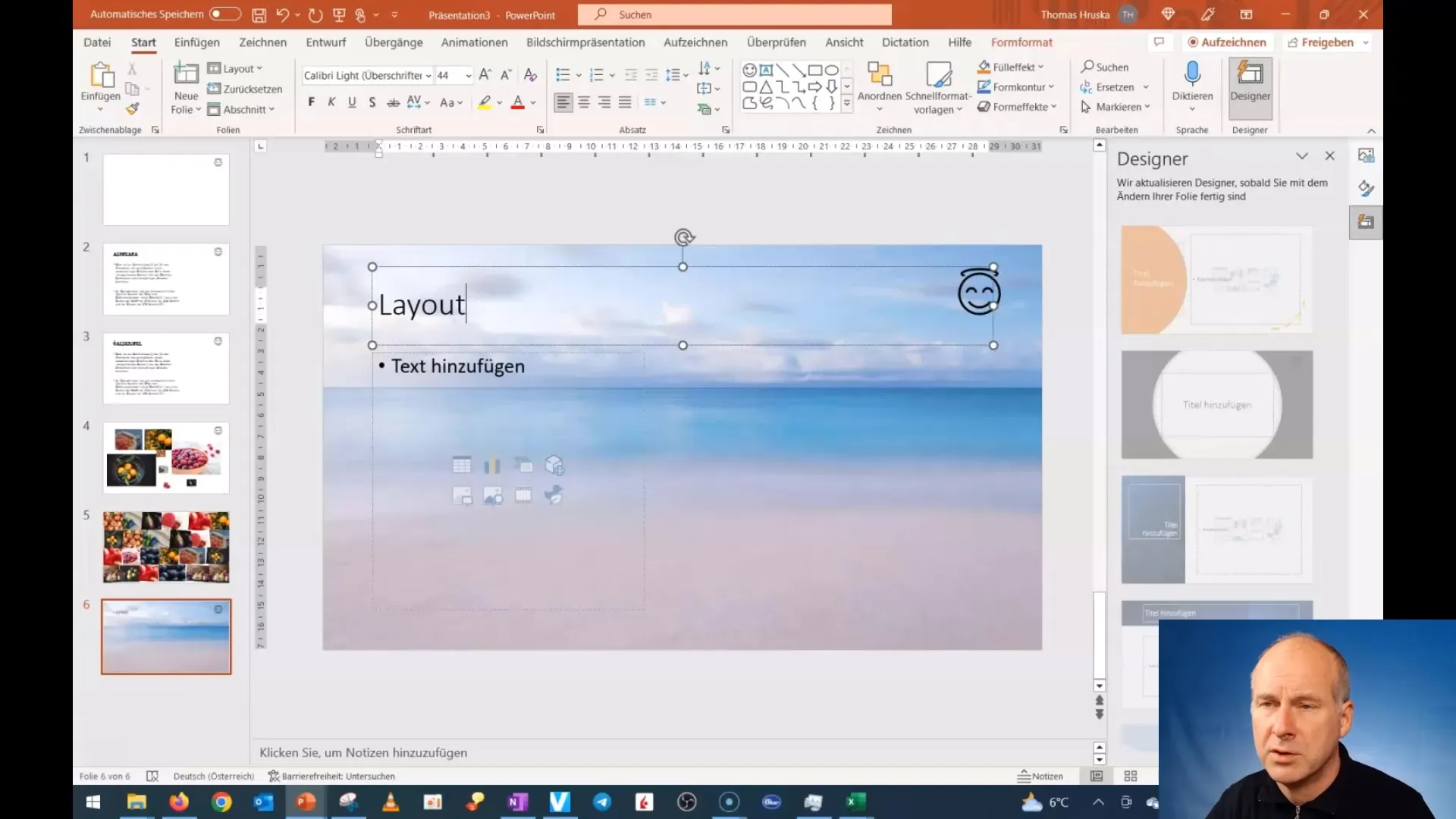The height and width of the screenshot is (819, 1456).
Task: Click the Designer panel icon
Action: pyautogui.click(x=1366, y=221)
